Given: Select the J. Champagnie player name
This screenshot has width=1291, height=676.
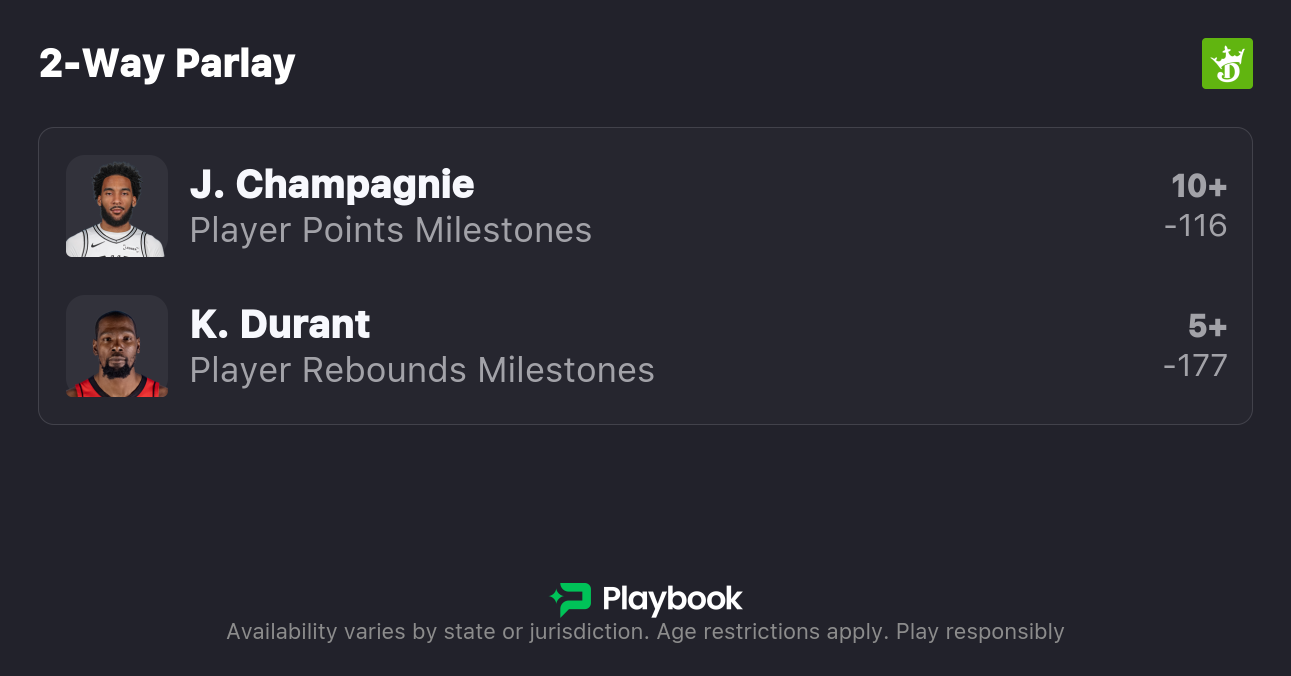Looking at the screenshot, I should coord(332,185).
